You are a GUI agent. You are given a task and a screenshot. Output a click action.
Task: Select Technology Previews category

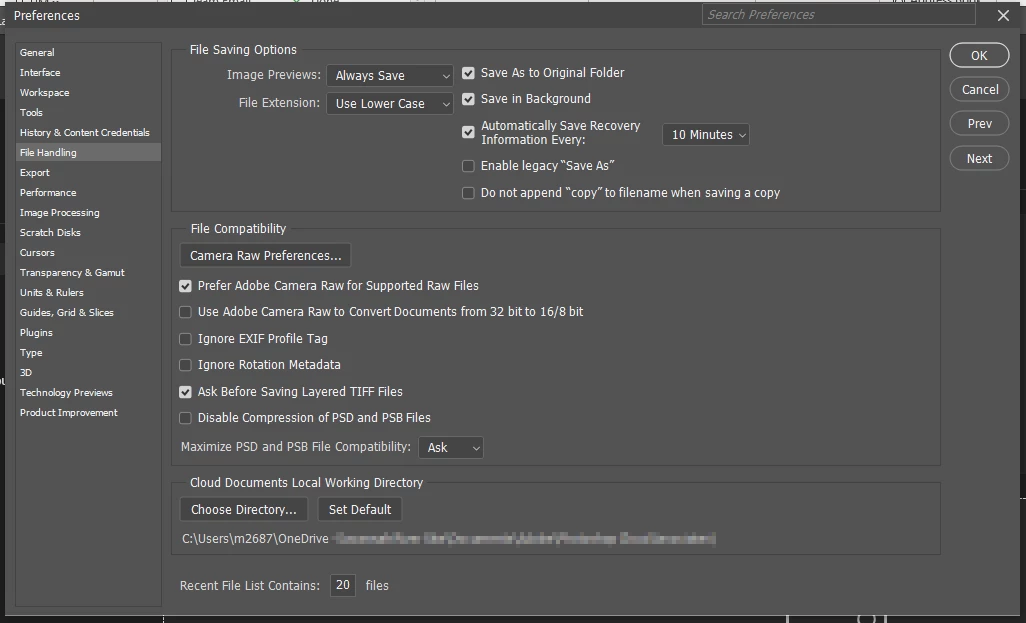click(88, 393)
